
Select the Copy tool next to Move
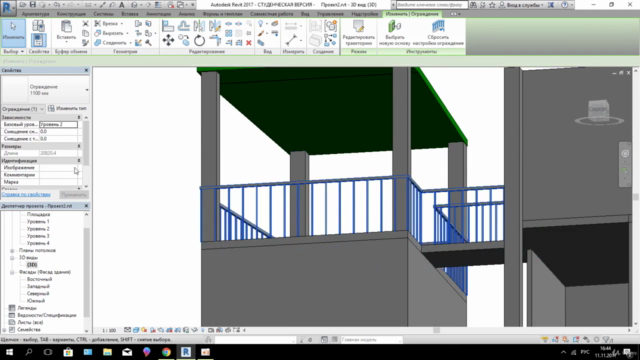pyautogui.click(x=184, y=40)
